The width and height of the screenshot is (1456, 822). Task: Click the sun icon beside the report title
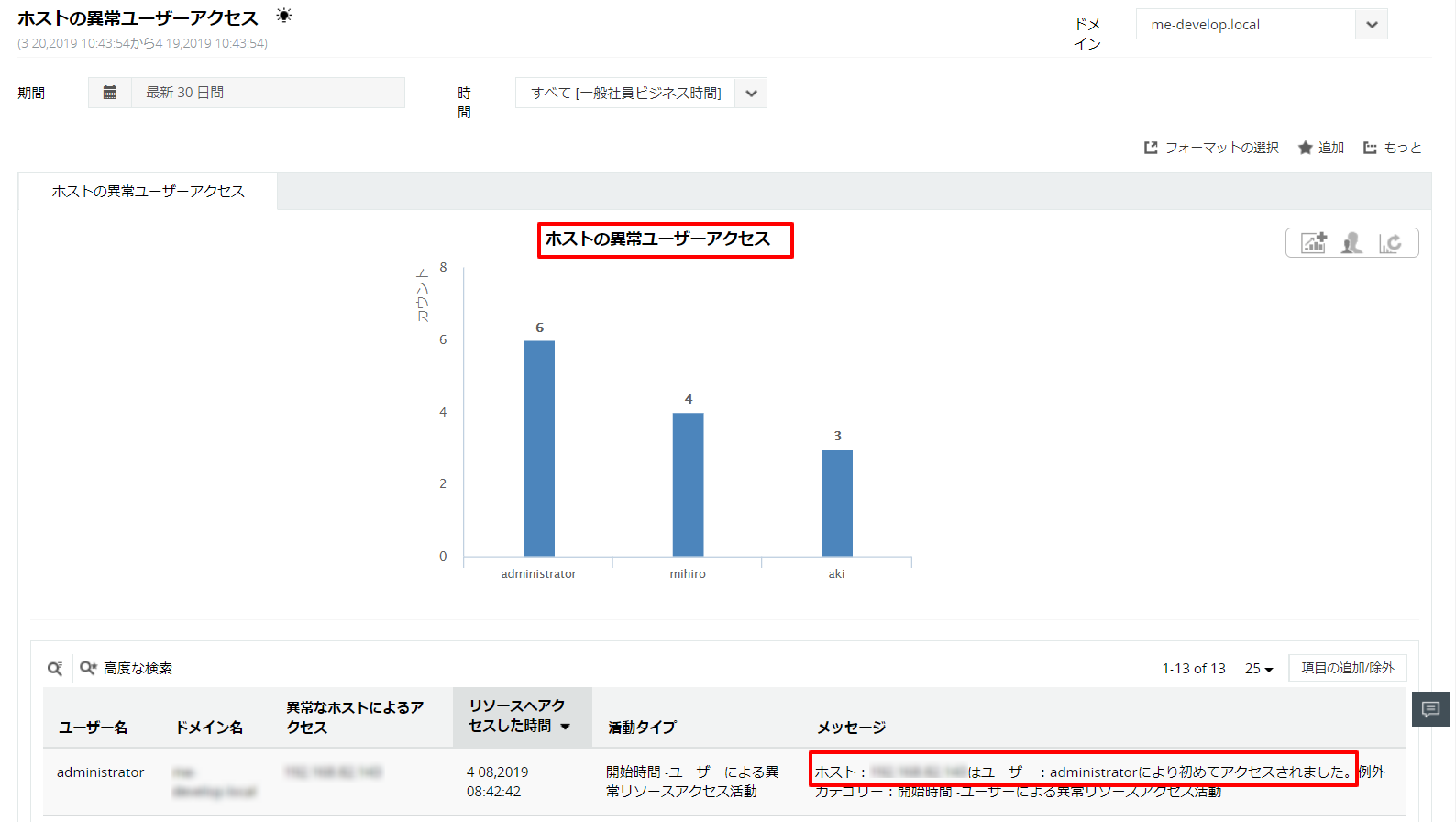point(284,16)
